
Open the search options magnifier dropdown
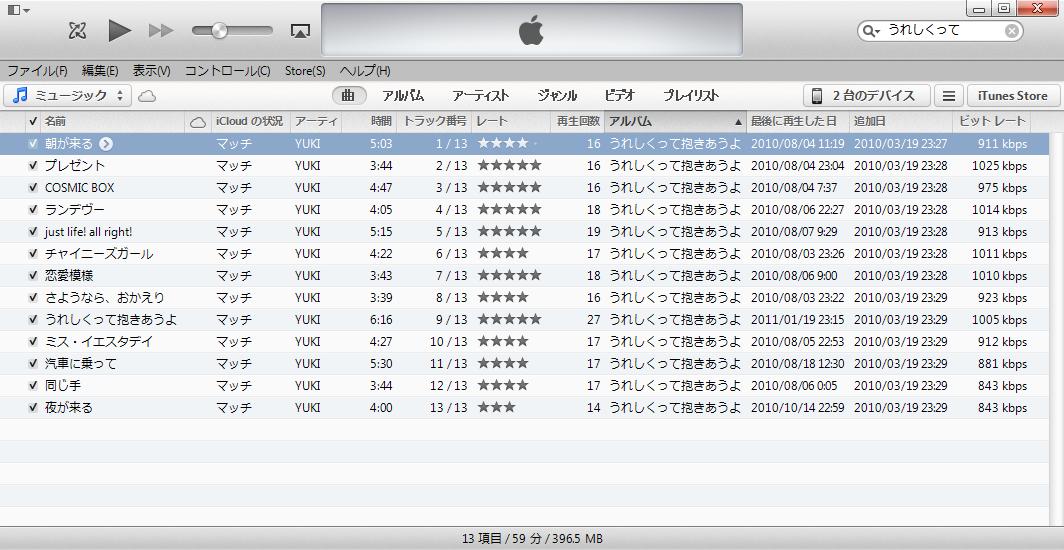click(x=870, y=31)
